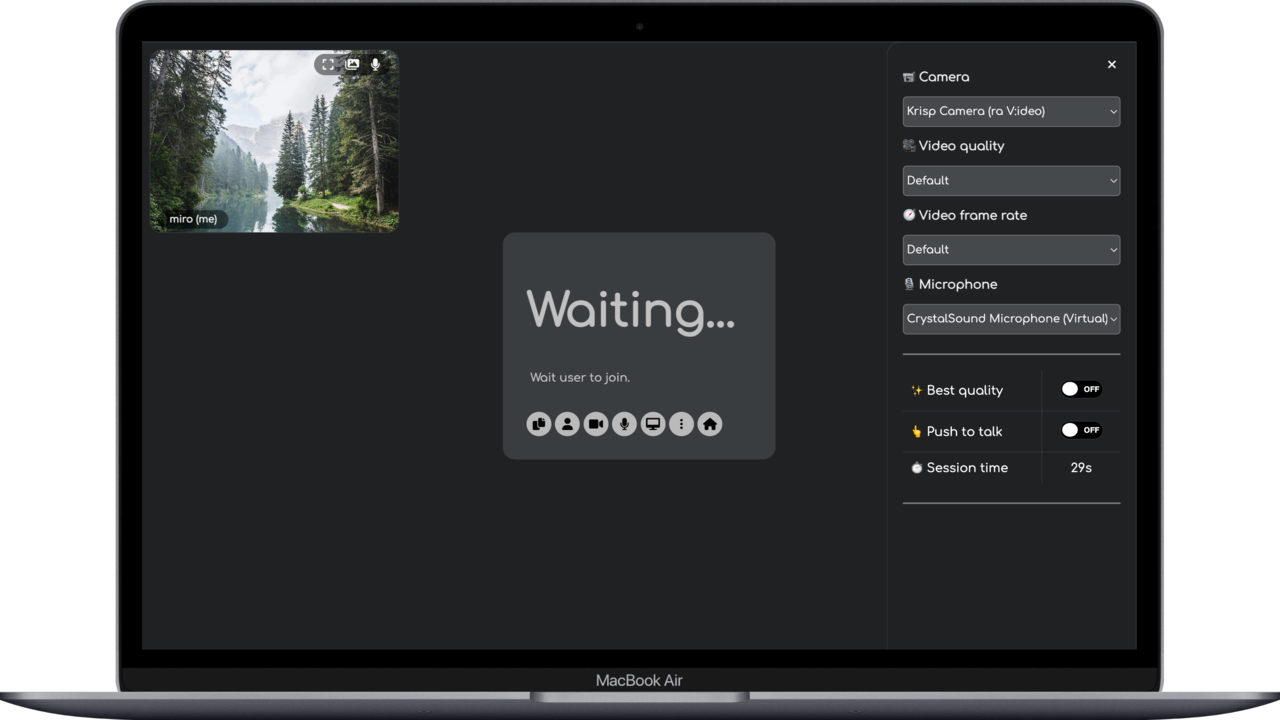Open the Video frame rate dropdown
The image size is (1280, 720).
pyautogui.click(x=1011, y=249)
